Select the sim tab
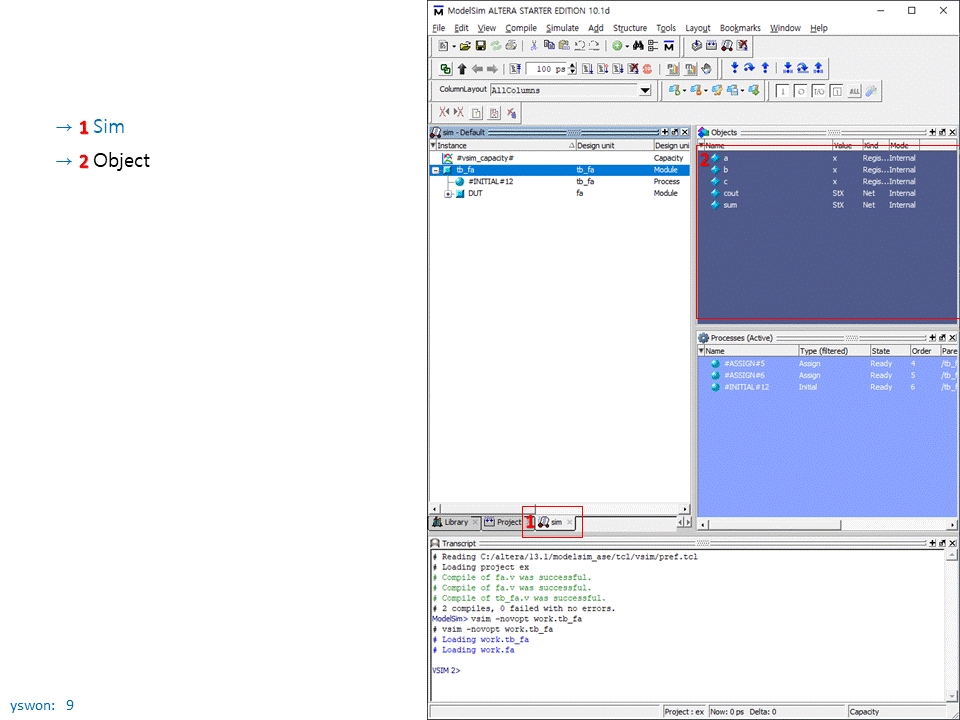Viewport: 960px width, 720px height. point(556,522)
